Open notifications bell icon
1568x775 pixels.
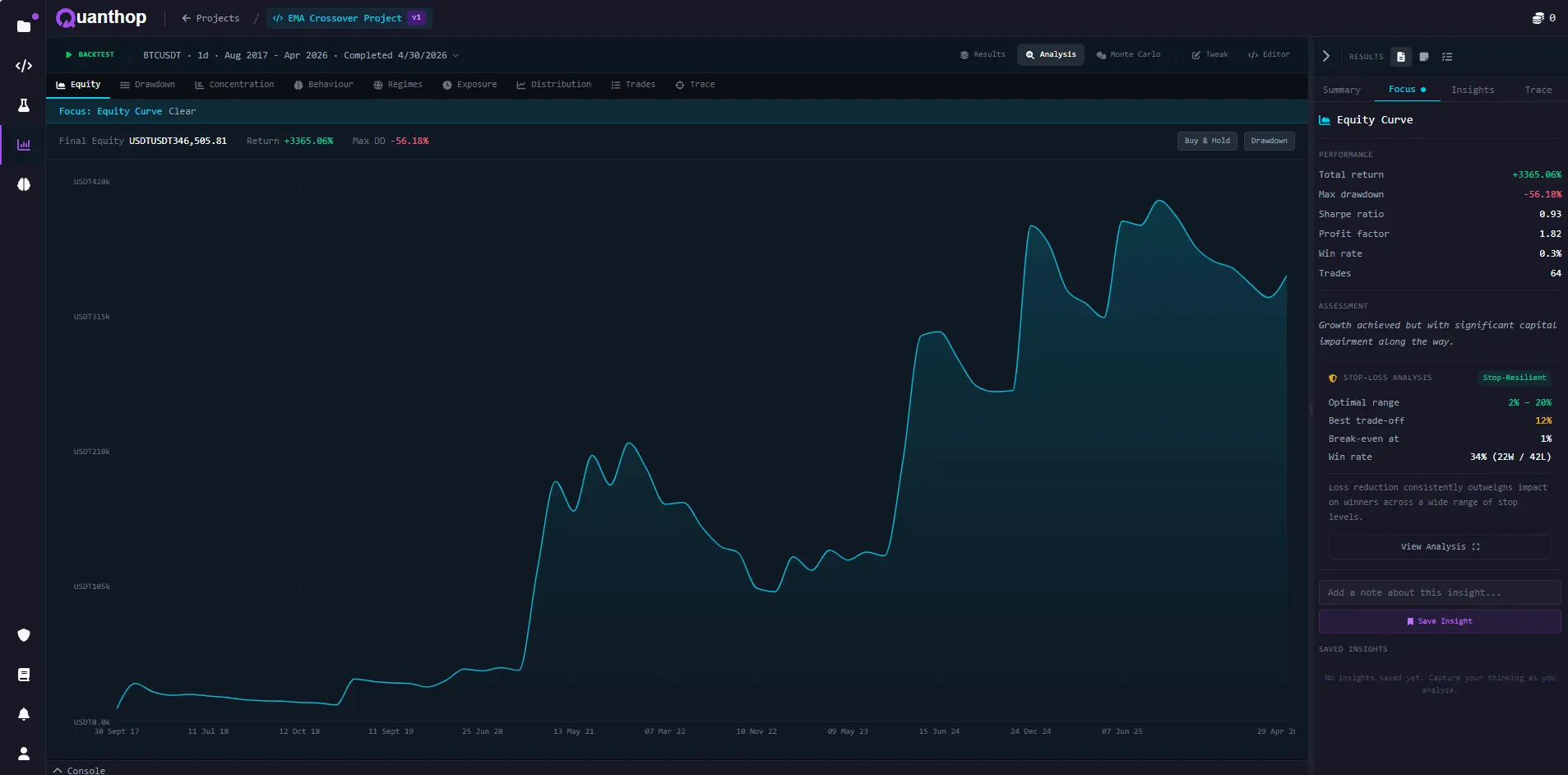click(24, 714)
